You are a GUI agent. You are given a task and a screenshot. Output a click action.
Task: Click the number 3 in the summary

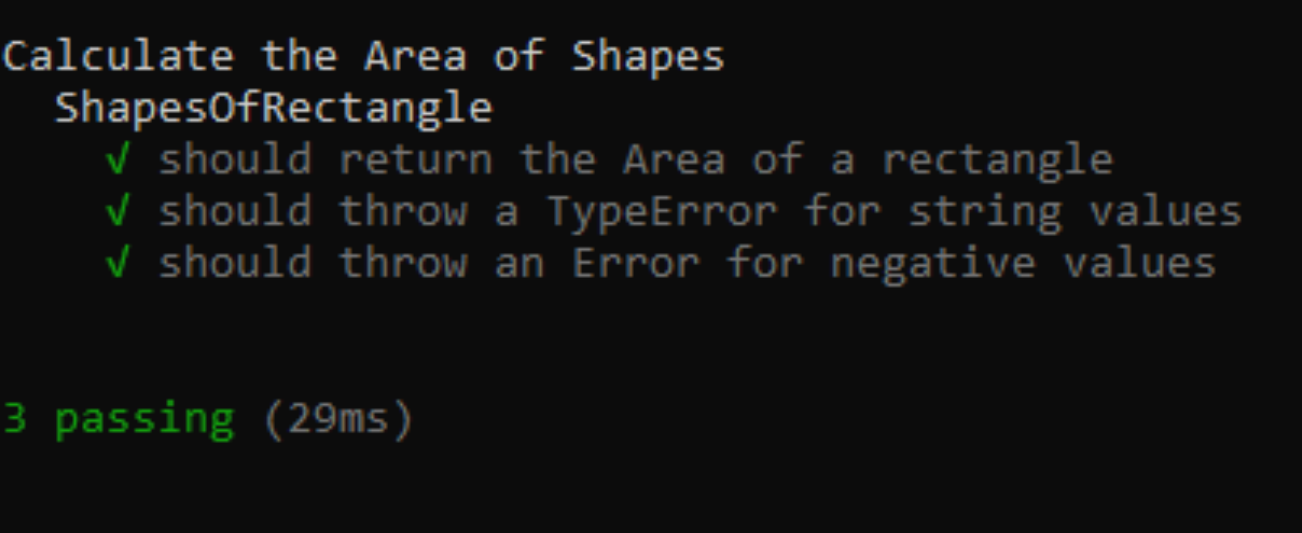[x=15, y=418]
